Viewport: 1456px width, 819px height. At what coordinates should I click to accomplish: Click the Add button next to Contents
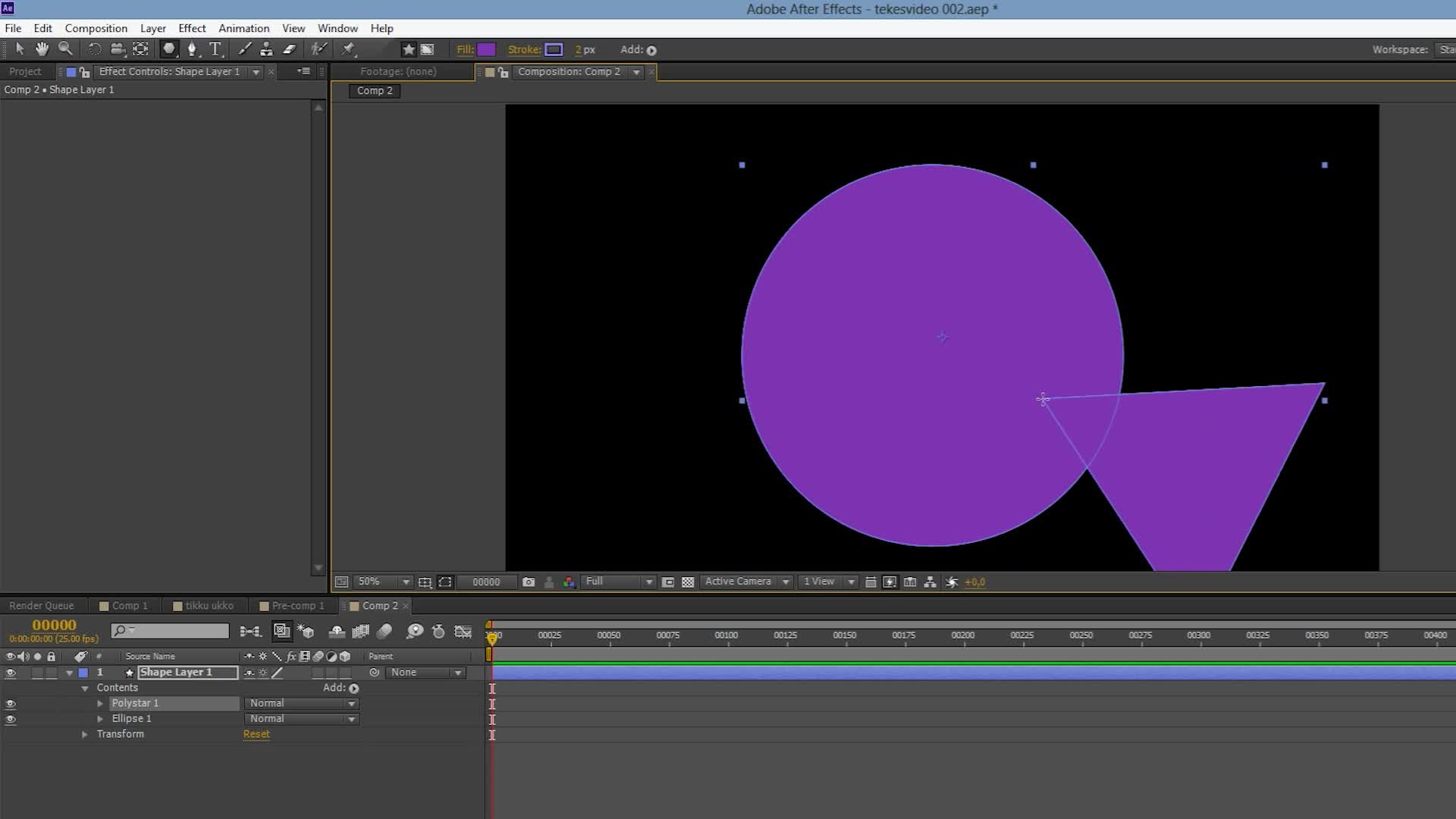pos(352,688)
